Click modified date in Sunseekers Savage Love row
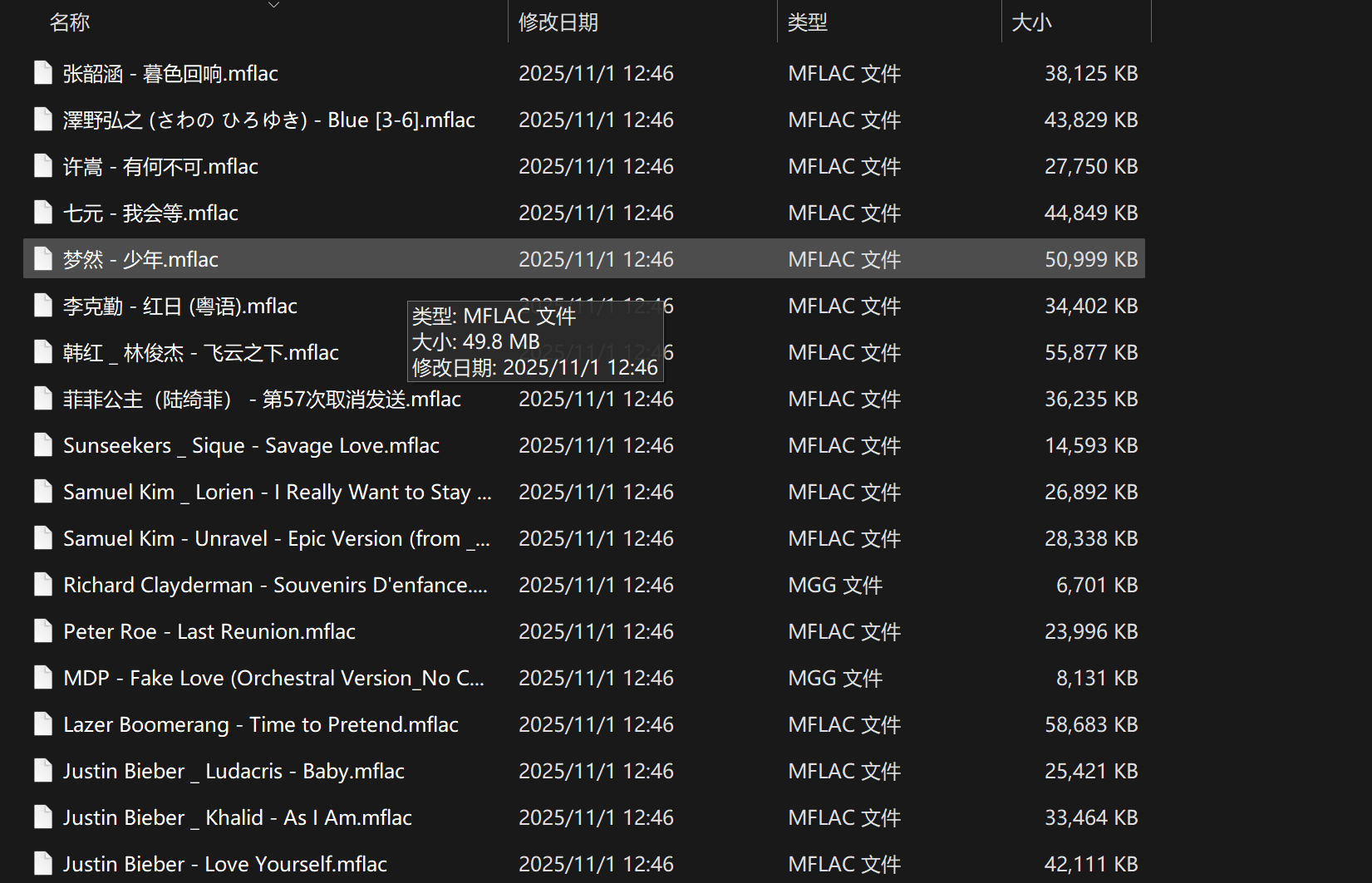The height and width of the screenshot is (883, 1372). coord(596,445)
